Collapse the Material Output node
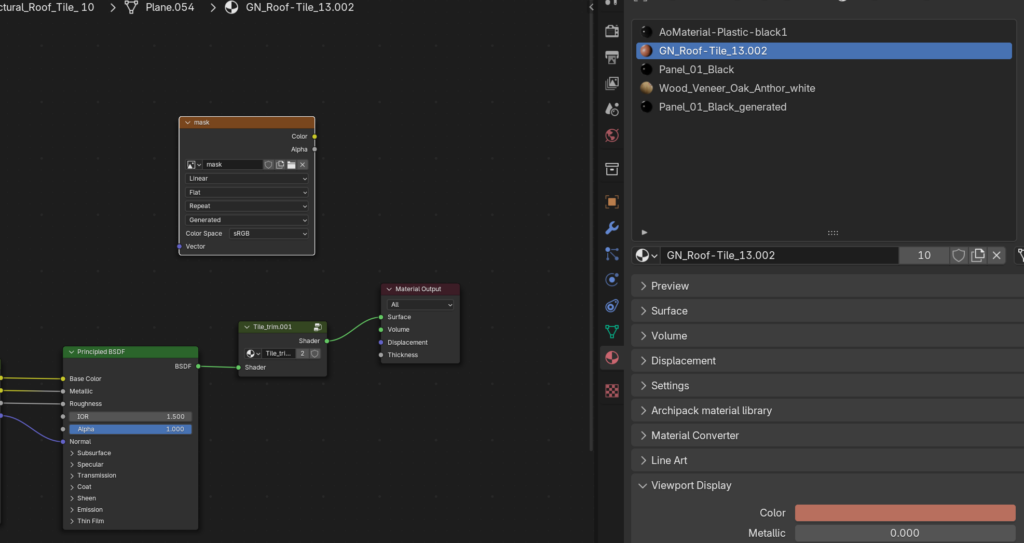Image resolution: width=1024 pixels, height=543 pixels. point(389,289)
